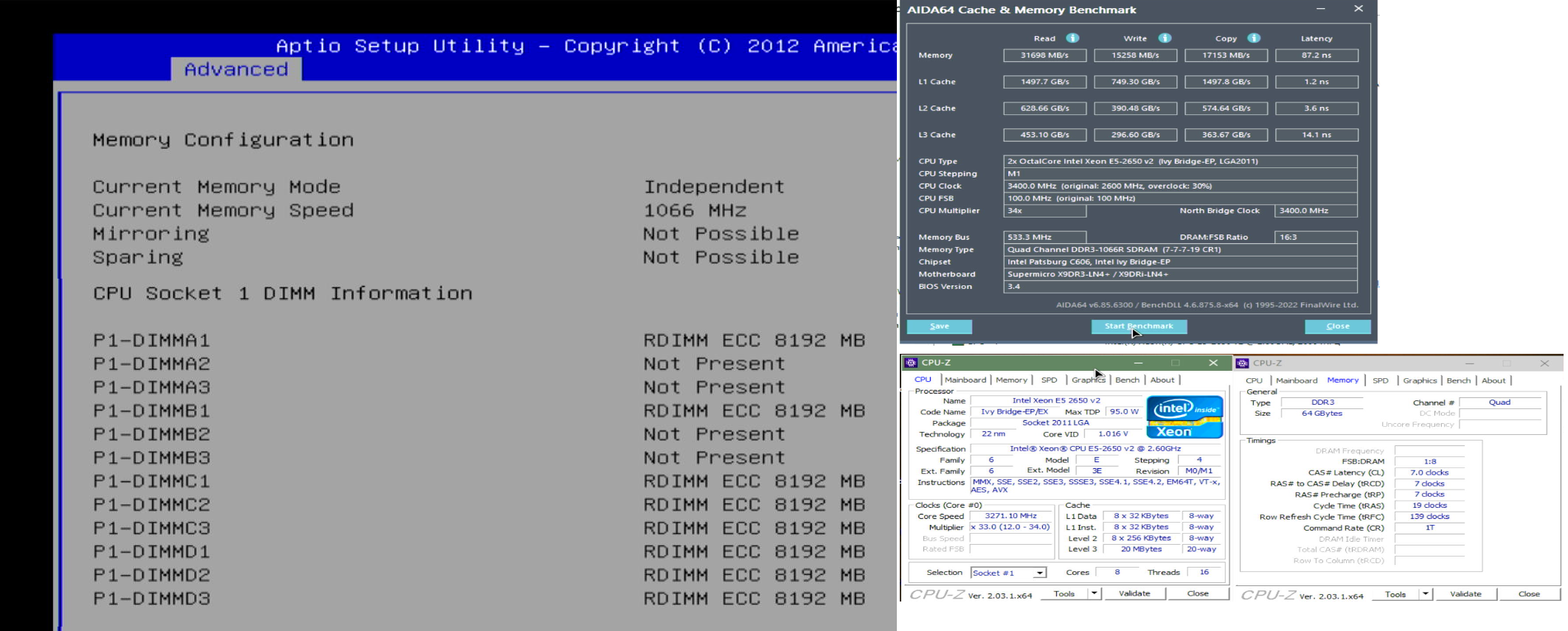Click the Intel Xeon inside logo in CPU-Z
This screenshot has width=1568, height=631.
[x=1184, y=417]
